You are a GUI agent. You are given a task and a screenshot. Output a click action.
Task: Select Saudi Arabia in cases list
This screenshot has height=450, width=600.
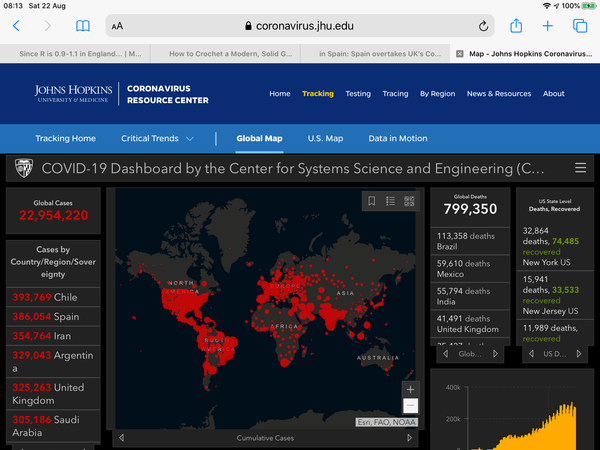point(53,426)
